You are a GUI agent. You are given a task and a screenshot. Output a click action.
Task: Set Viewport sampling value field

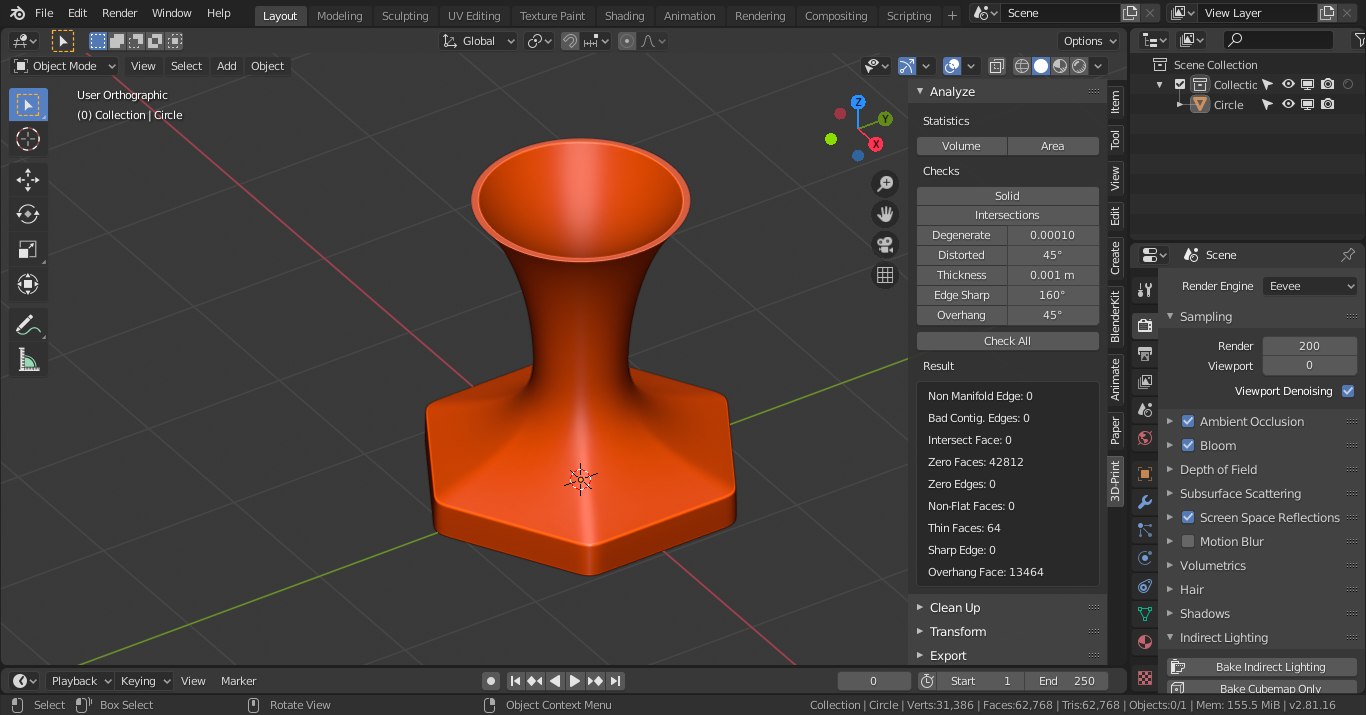[x=1310, y=366]
